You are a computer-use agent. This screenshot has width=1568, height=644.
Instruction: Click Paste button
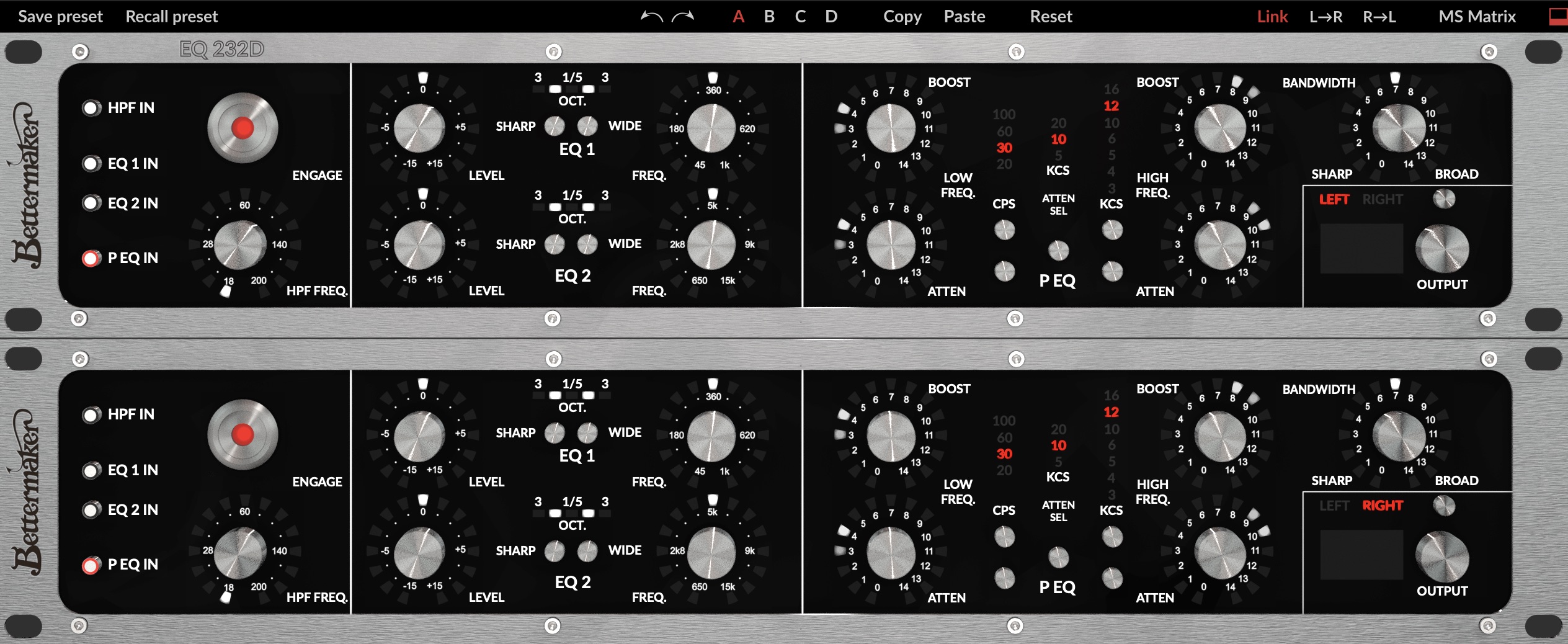click(x=964, y=16)
